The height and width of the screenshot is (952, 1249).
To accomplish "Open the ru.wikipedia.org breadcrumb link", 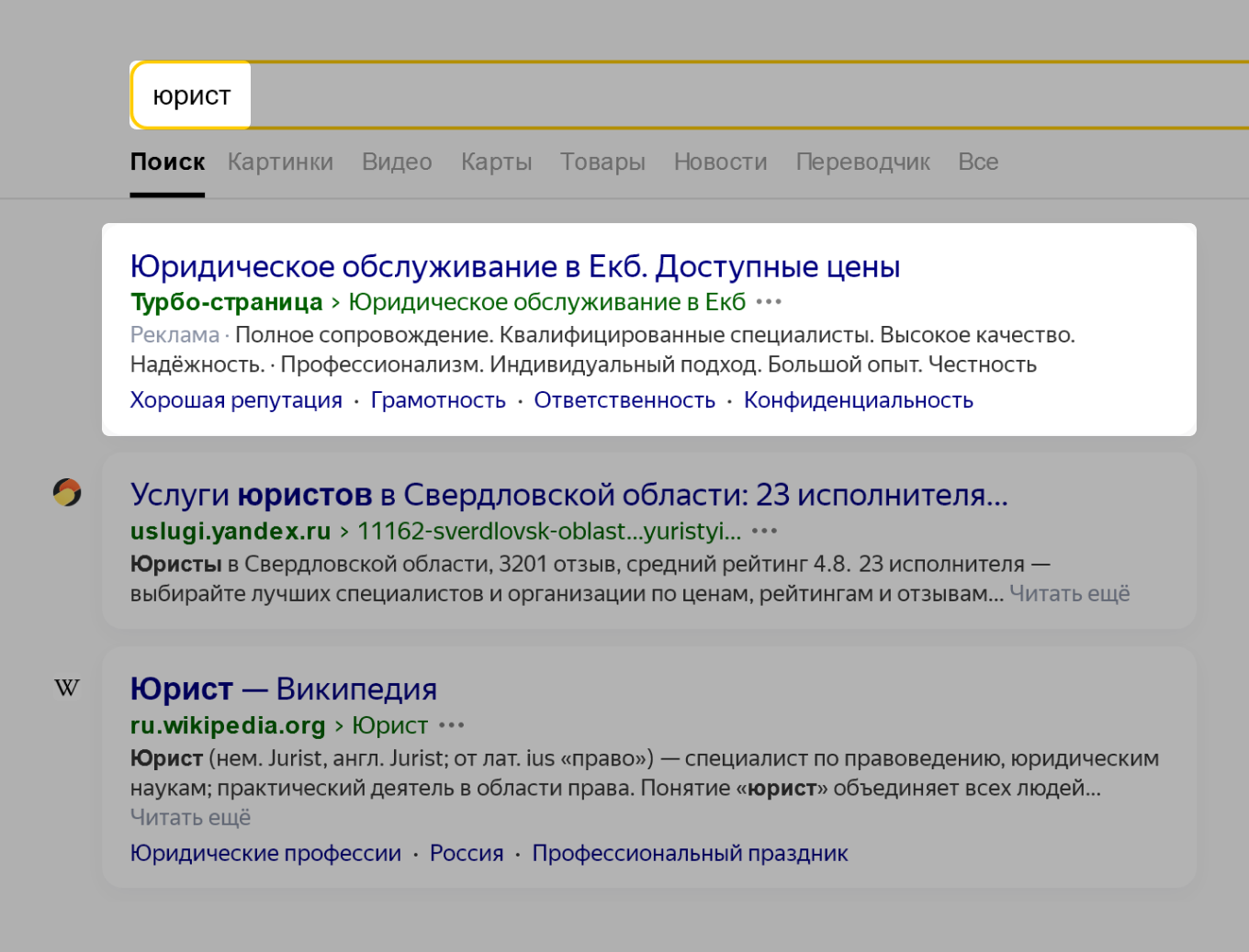I will click(x=227, y=725).
